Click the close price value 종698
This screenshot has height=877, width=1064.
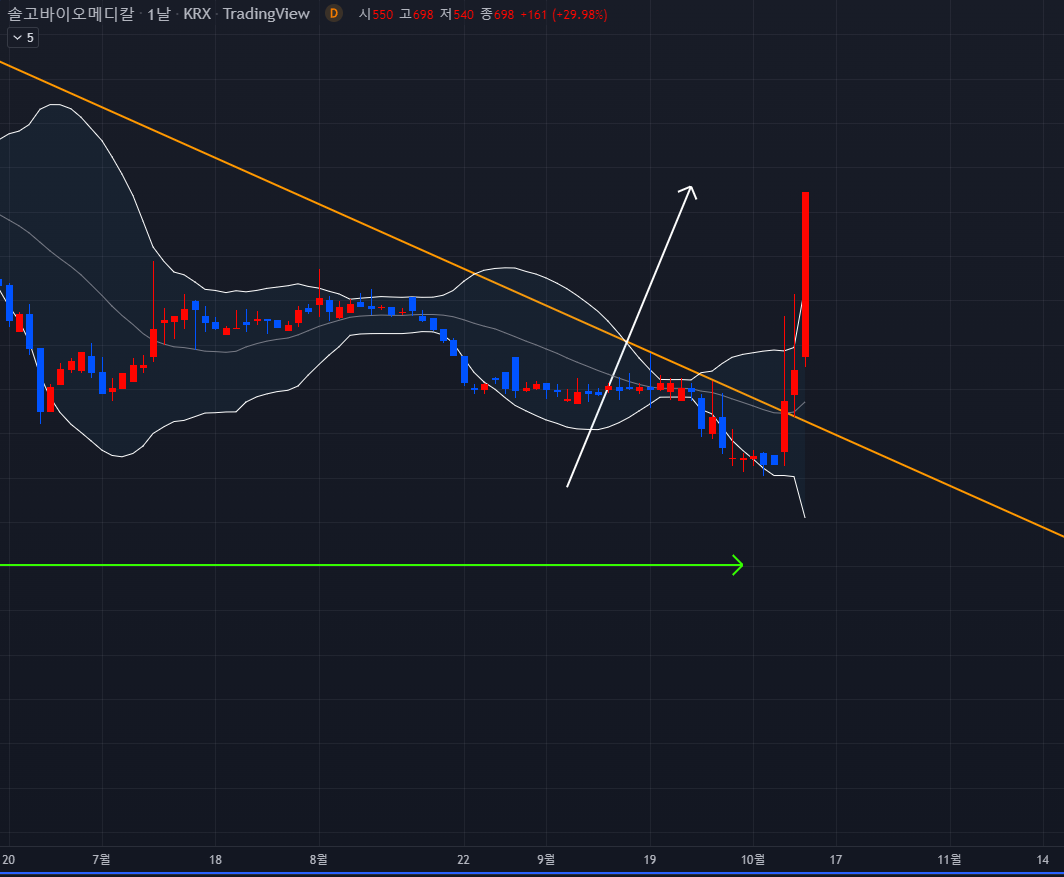[497, 14]
